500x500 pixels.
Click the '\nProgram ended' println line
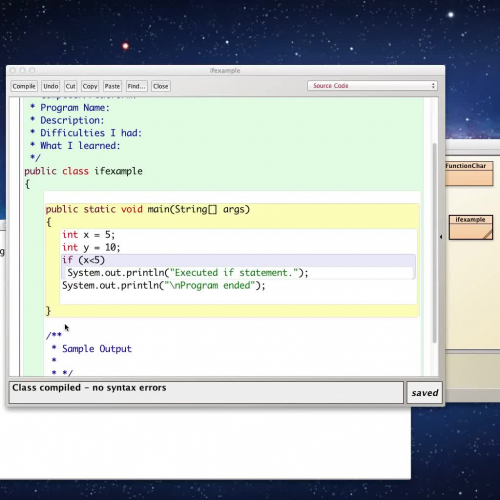click(164, 285)
